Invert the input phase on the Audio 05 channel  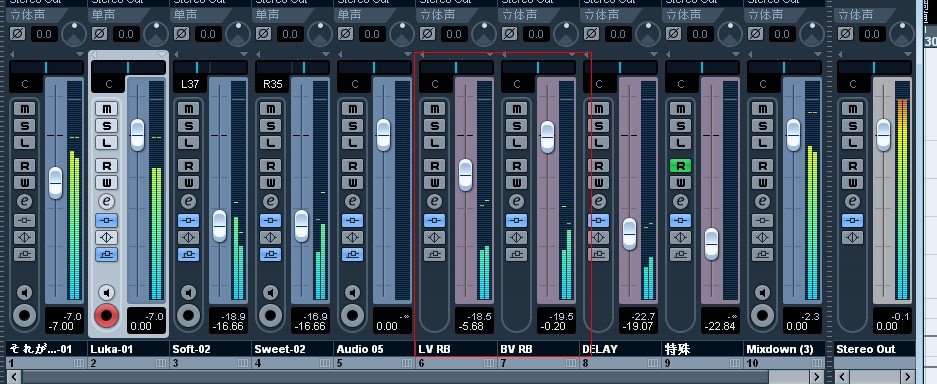click(345, 34)
